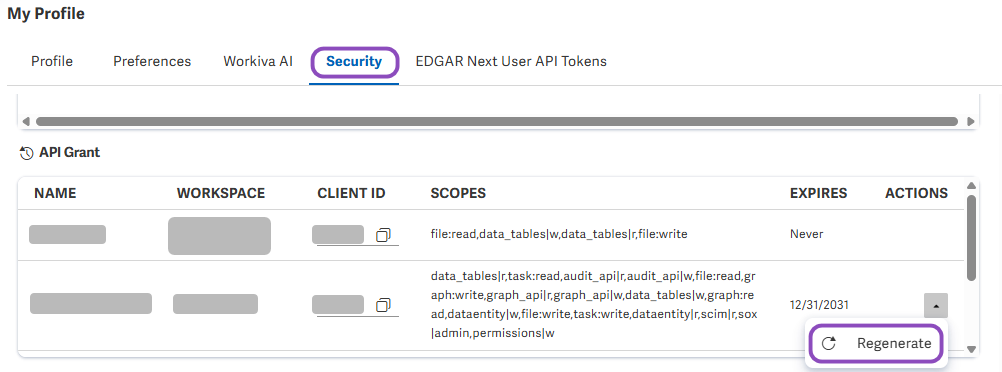Click scopes text starting data_tables|r,task:read
The height and width of the screenshot is (372, 1002).
(594, 305)
